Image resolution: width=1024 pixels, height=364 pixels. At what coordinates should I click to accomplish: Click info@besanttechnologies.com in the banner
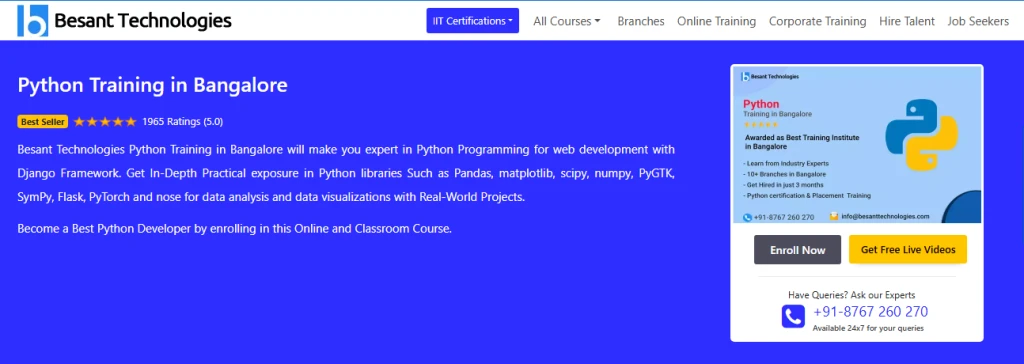click(884, 216)
